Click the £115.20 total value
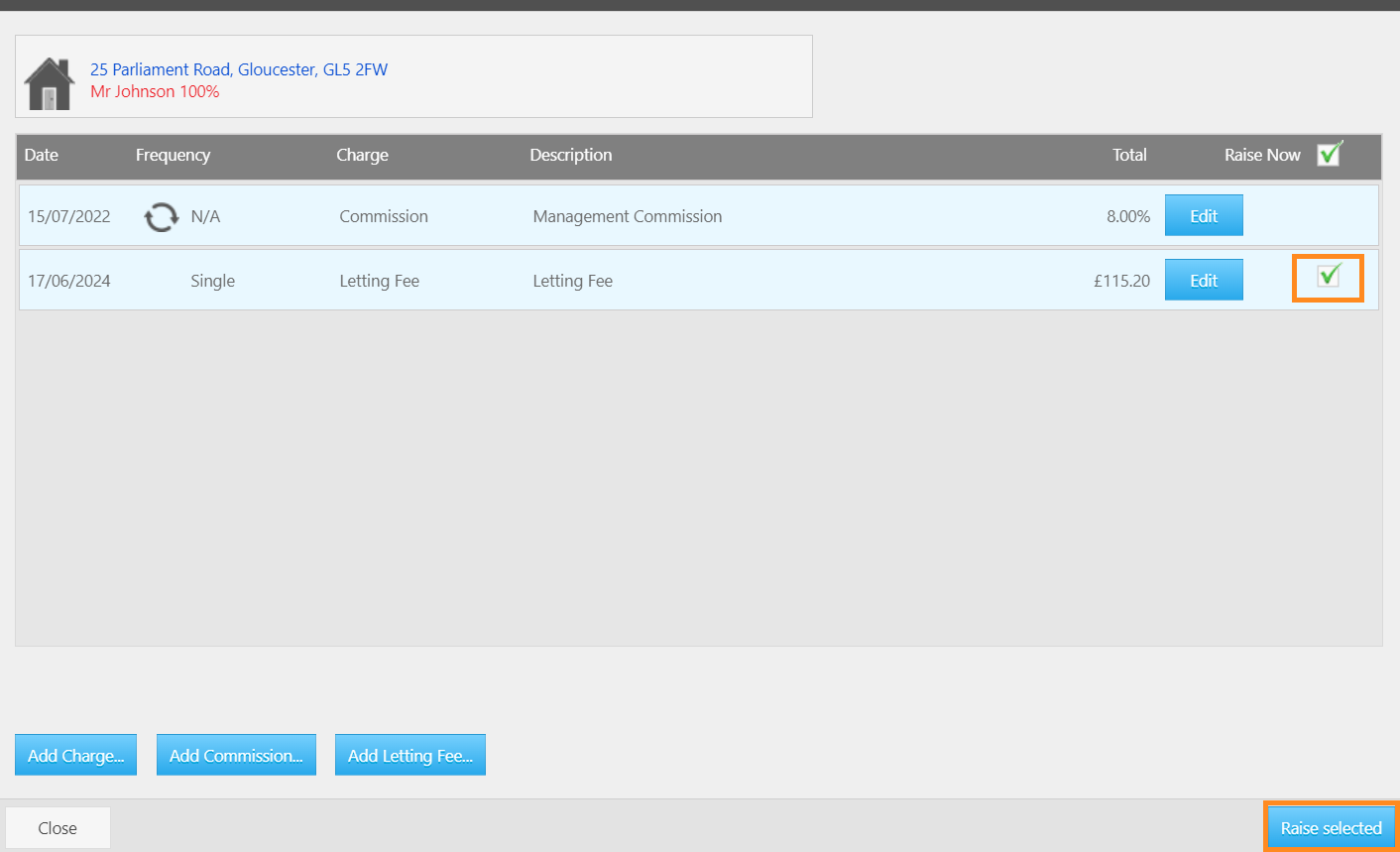The width and height of the screenshot is (1400, 852). [1122, 281]
